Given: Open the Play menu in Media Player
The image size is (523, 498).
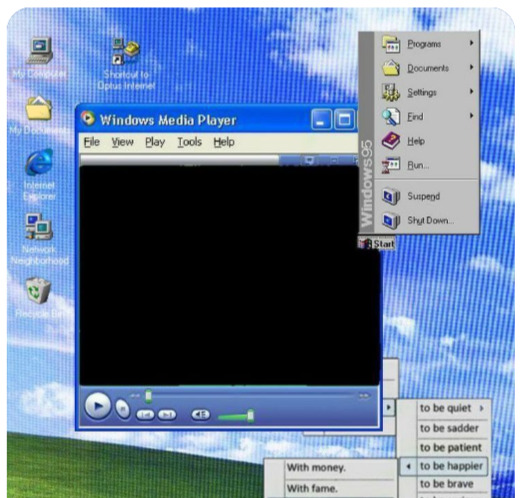Looking at the screenshot, I should coord(155,142).
